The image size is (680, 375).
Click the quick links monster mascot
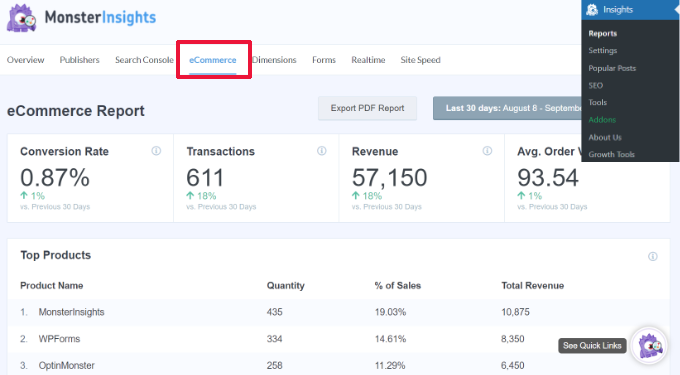pos(649,345)
